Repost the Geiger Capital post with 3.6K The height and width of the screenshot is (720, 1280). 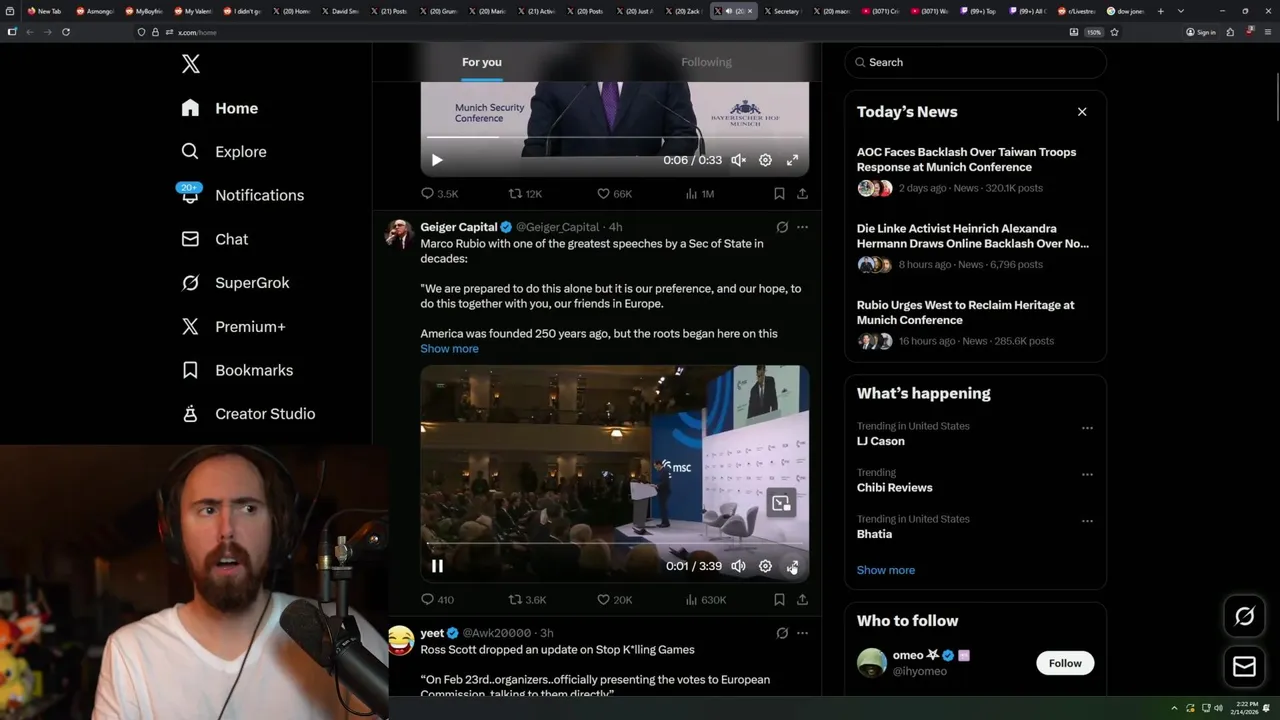[527, 600]
